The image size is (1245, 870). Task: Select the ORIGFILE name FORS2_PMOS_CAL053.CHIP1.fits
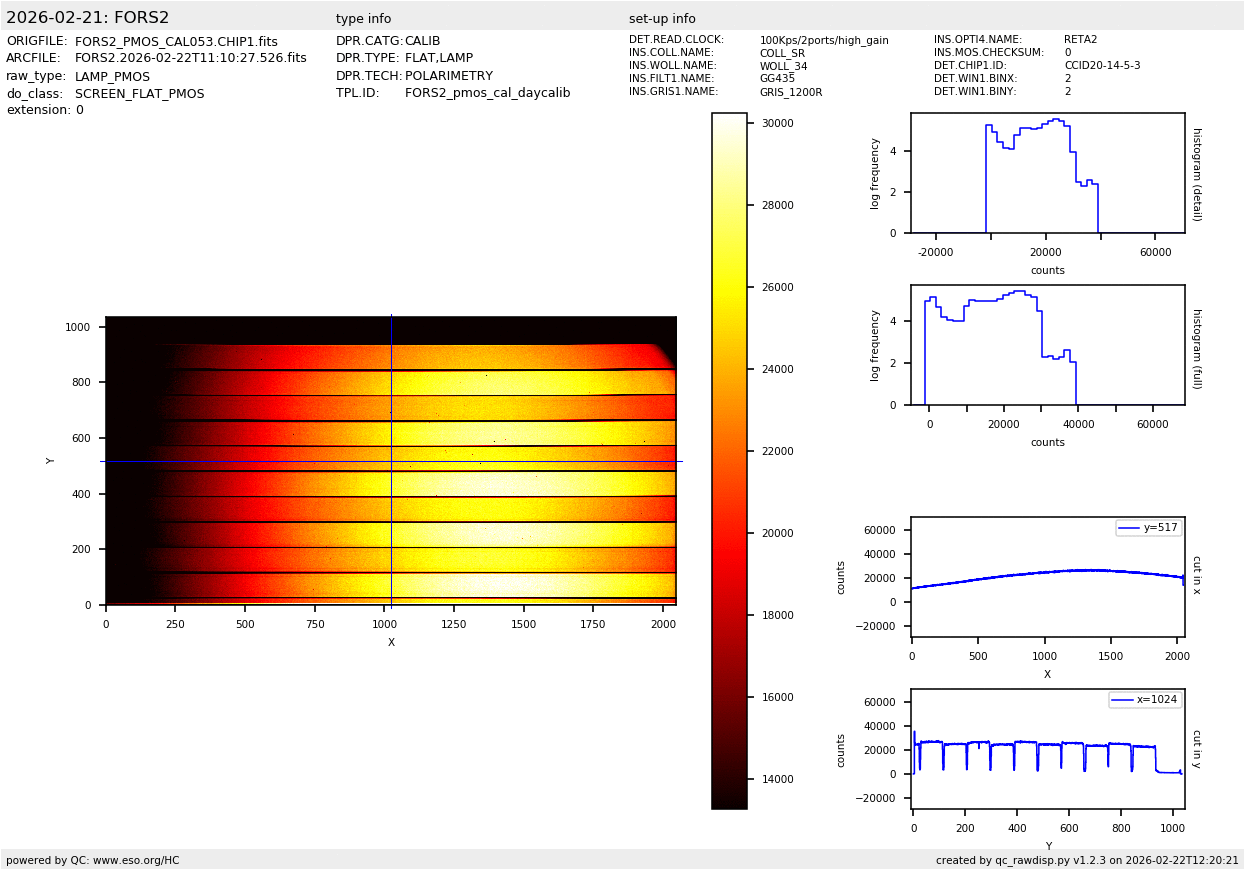pyautogui.click(x=176, y=42)
